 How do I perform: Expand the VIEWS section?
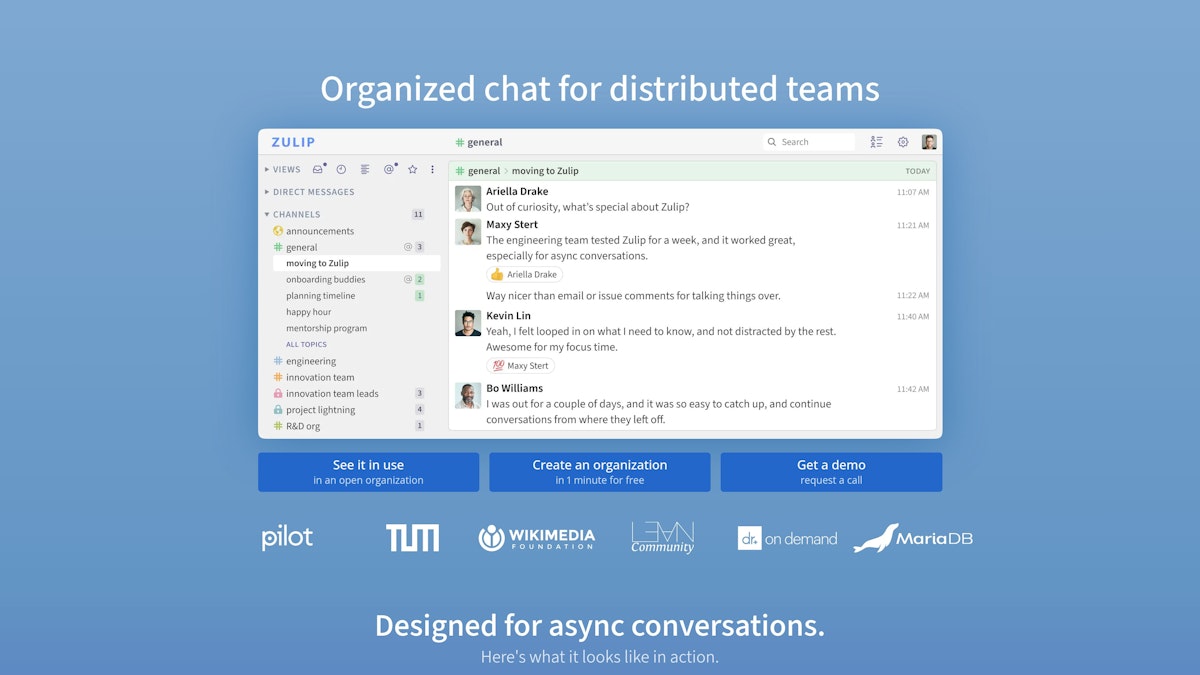(282, 170)
